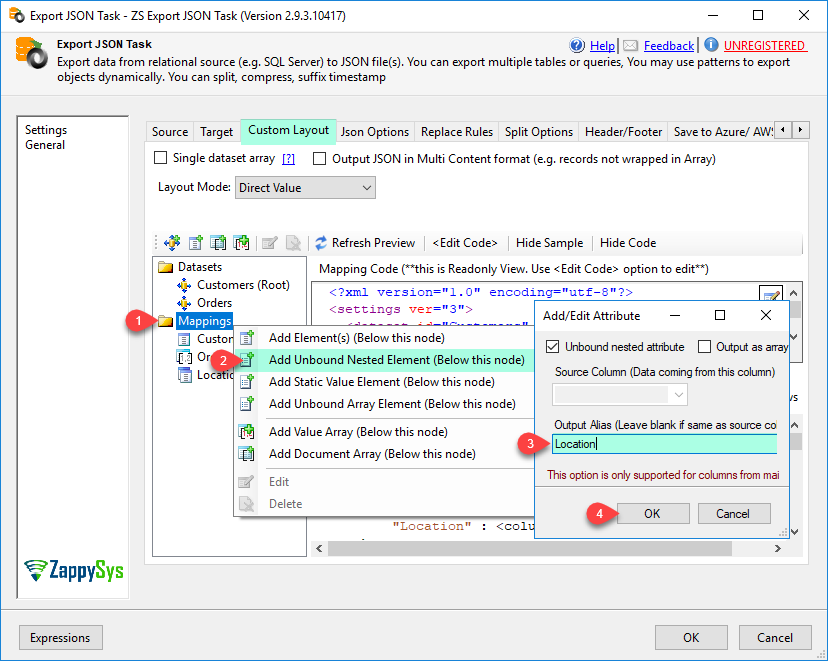Viewport: 828px width, 661px height.
Task: Switch to the Target tab
Action: 217,131
